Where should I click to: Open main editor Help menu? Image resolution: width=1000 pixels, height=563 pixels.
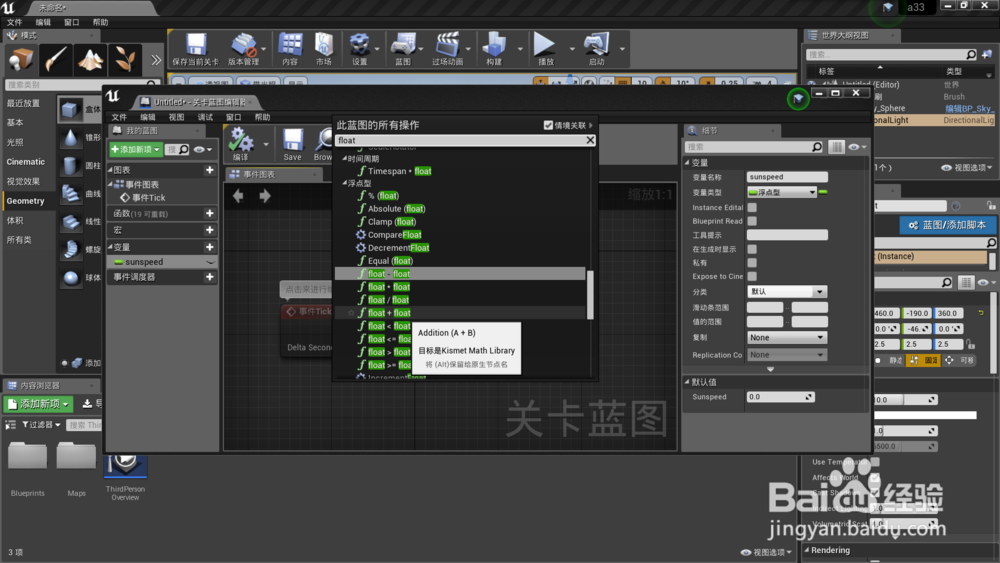[100, 22]
